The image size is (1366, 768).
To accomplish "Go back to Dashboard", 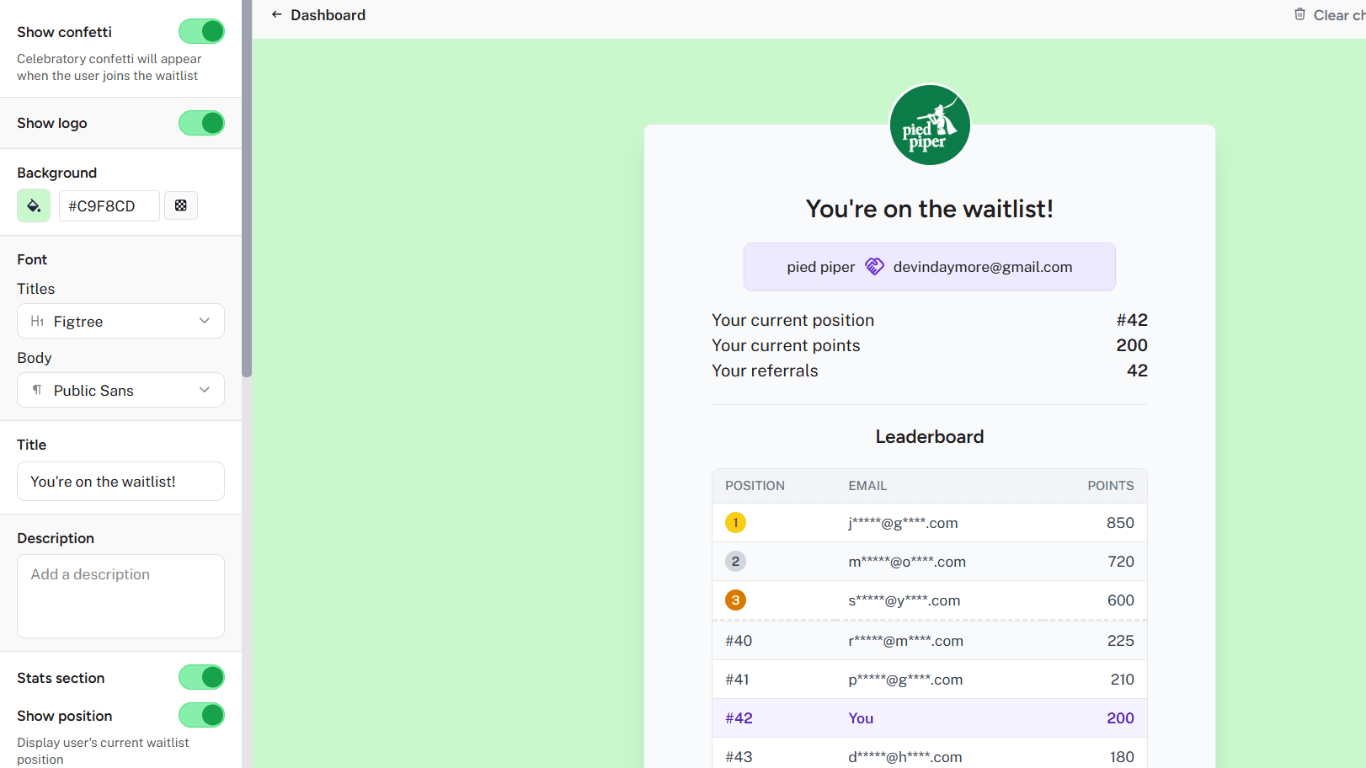I will (x=318, y=15).
